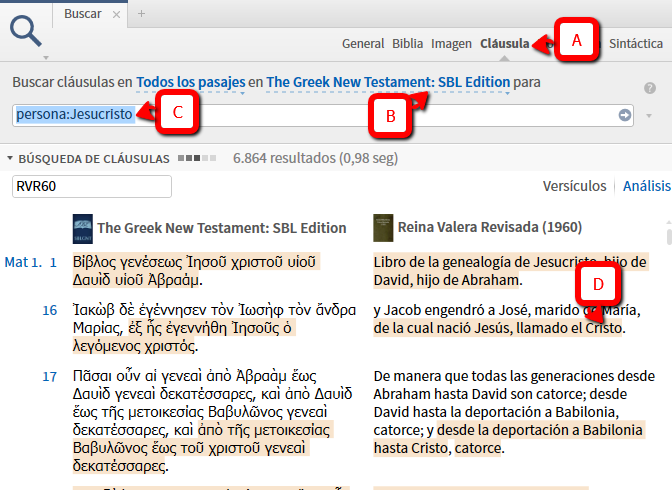Open The Greek New Testament: SBL Edition selector

[388, 82]
